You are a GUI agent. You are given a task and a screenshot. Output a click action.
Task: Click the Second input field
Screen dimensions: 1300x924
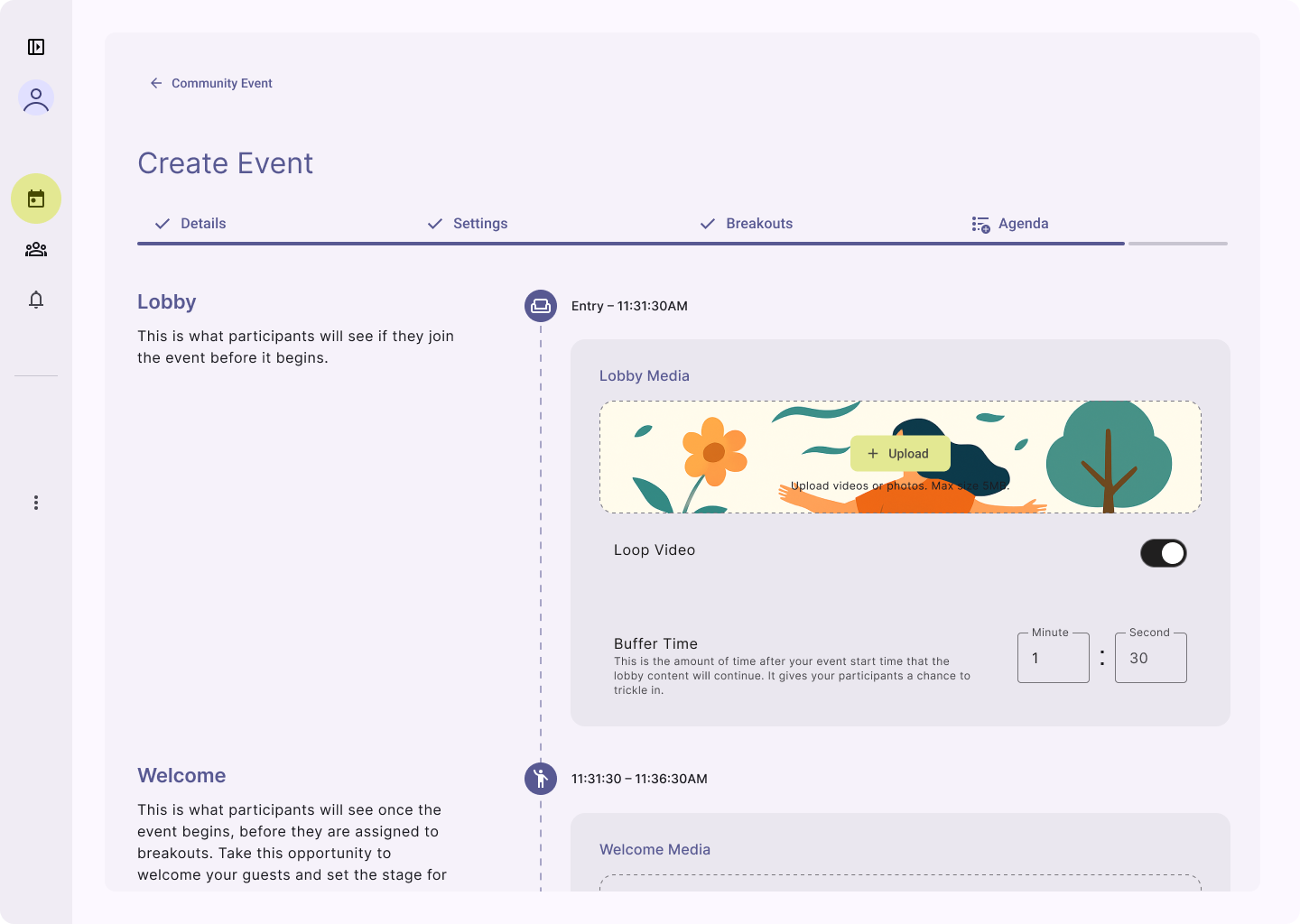[1150, 659]
